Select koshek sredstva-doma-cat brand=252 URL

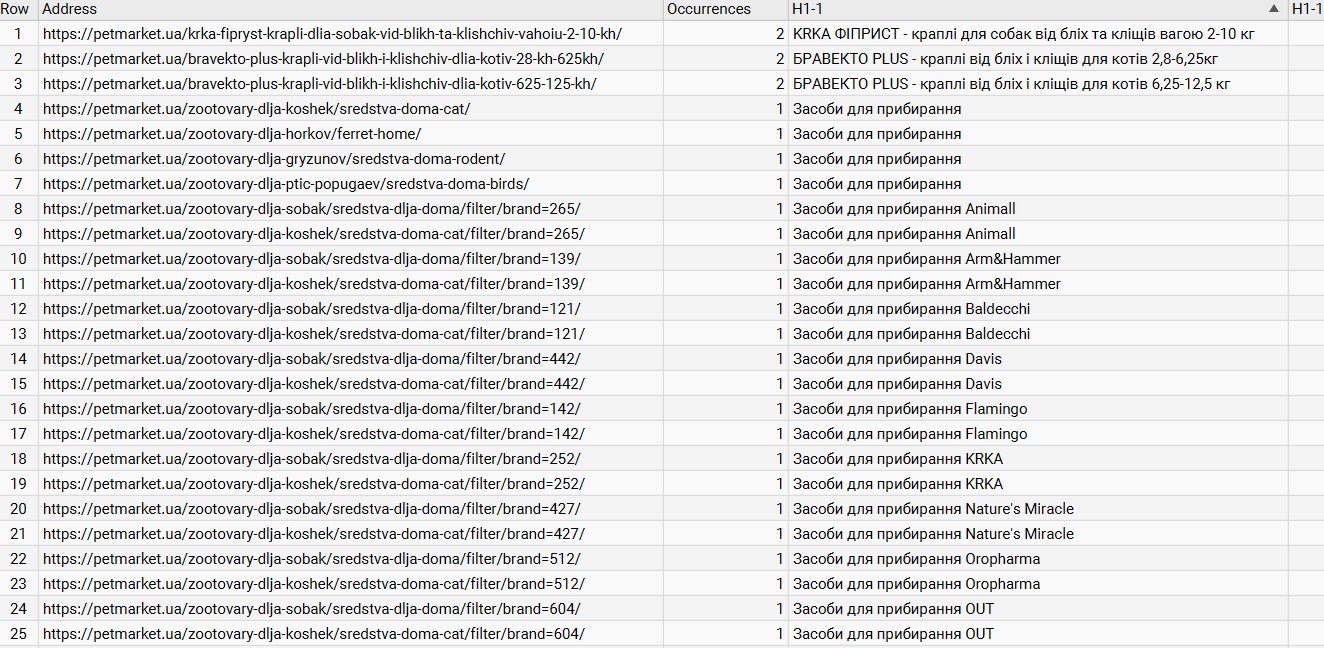[x=350, y=483]
